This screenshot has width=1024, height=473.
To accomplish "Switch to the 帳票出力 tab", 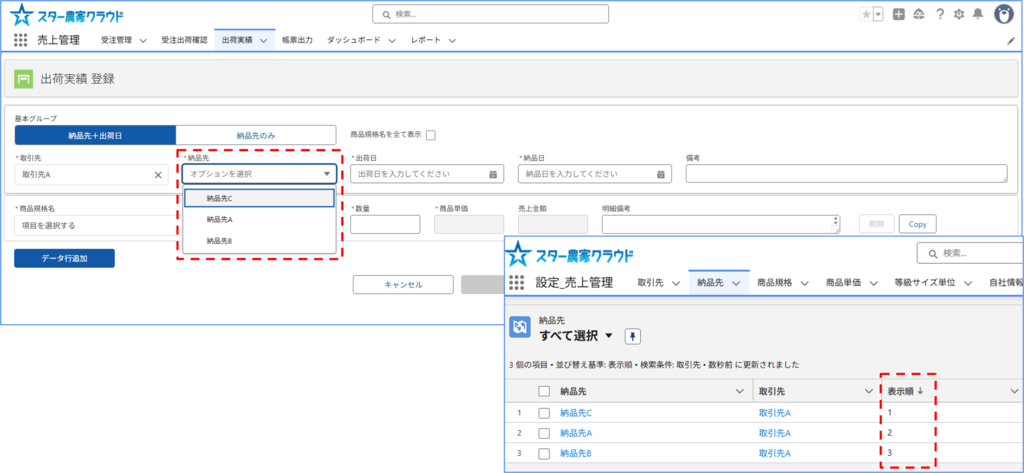I will click(x=296, y=40).
